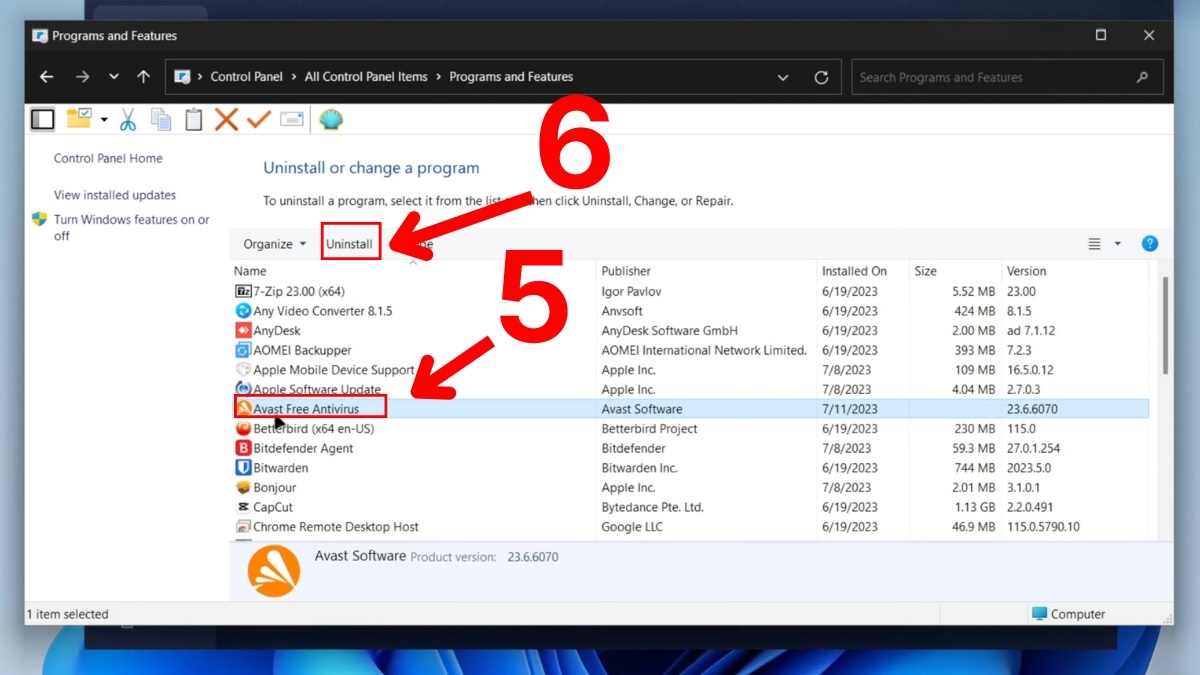Click the Copy icon in toolbar
1200x675 pixels.
click(x=160, y=120)
